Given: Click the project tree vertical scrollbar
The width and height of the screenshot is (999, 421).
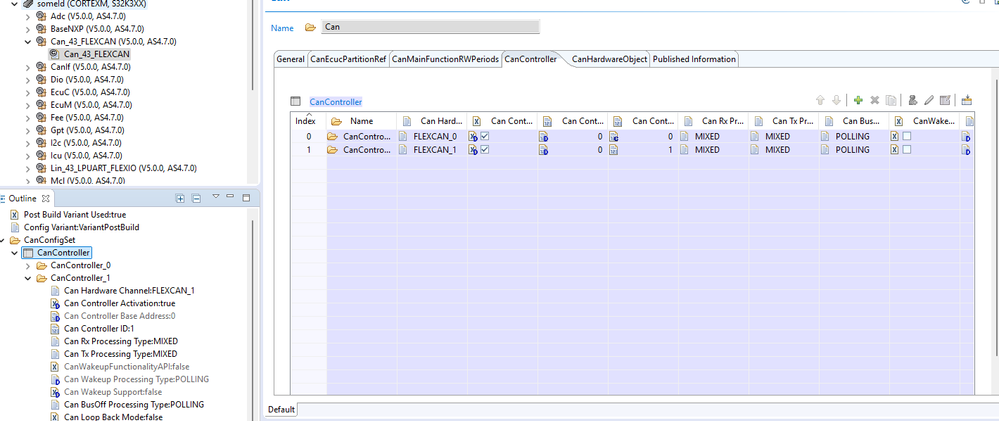Looking at the screenshot, I should point(254,45).
